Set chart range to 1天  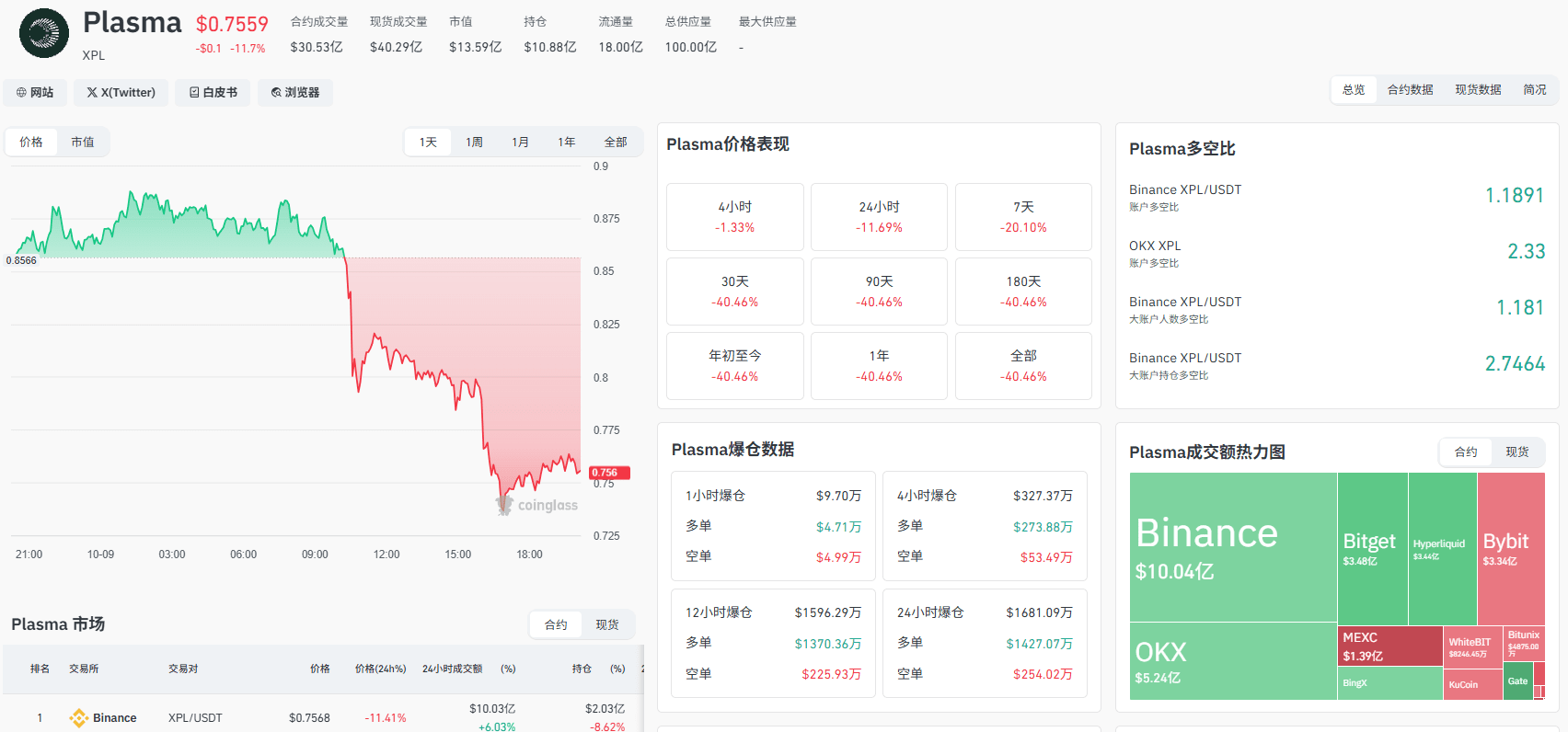428,143
